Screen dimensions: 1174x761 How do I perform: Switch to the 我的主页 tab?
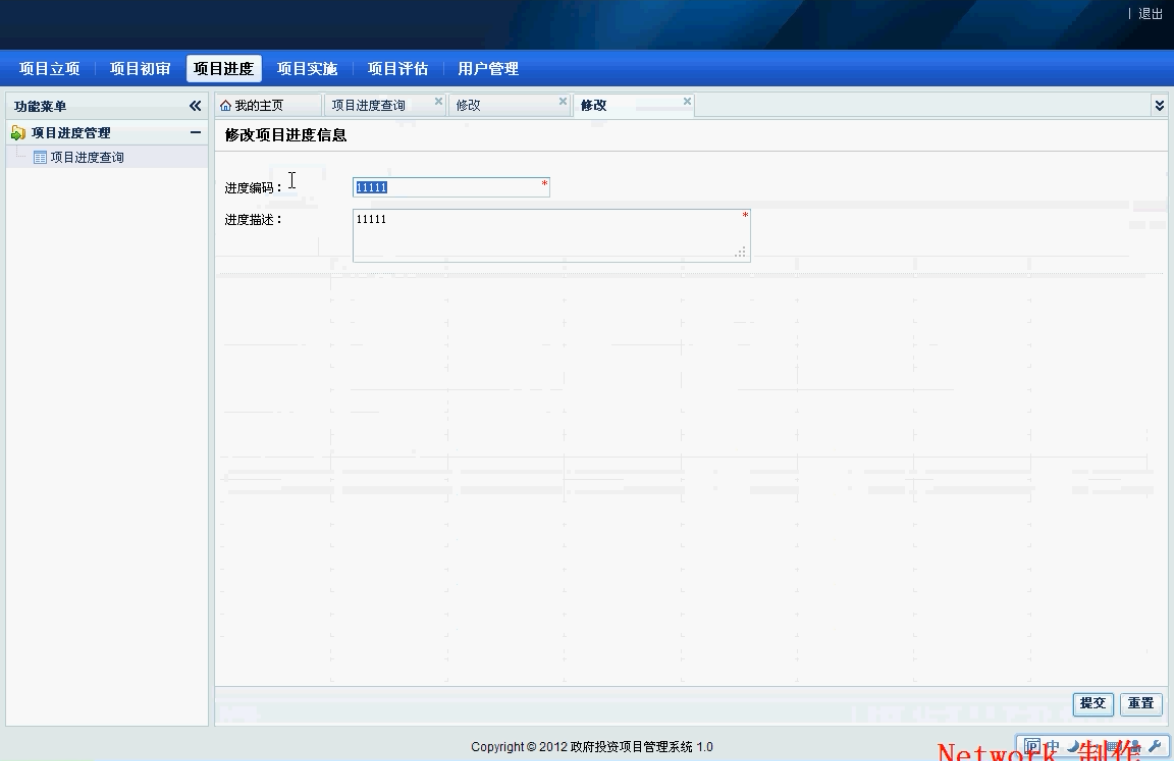point(268,106)
